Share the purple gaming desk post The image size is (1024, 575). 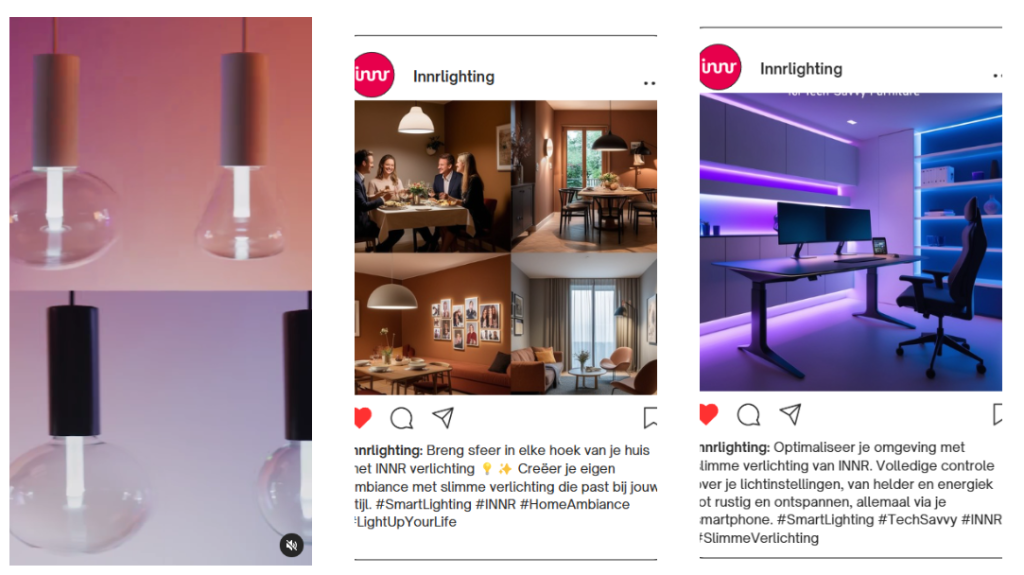tap(790, 414)
